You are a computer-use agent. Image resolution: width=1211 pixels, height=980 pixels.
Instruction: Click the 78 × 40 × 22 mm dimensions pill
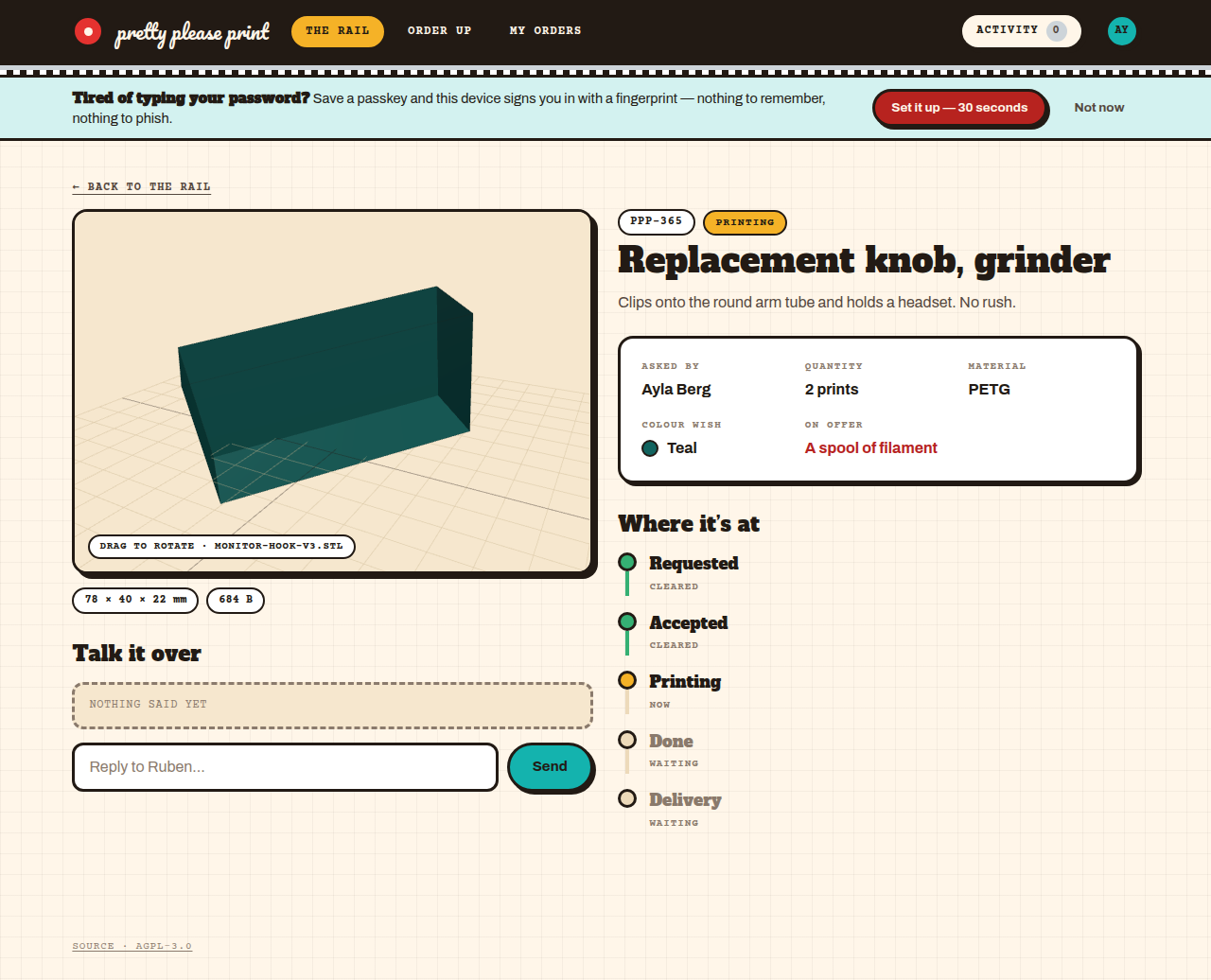(x=135, y=600)
